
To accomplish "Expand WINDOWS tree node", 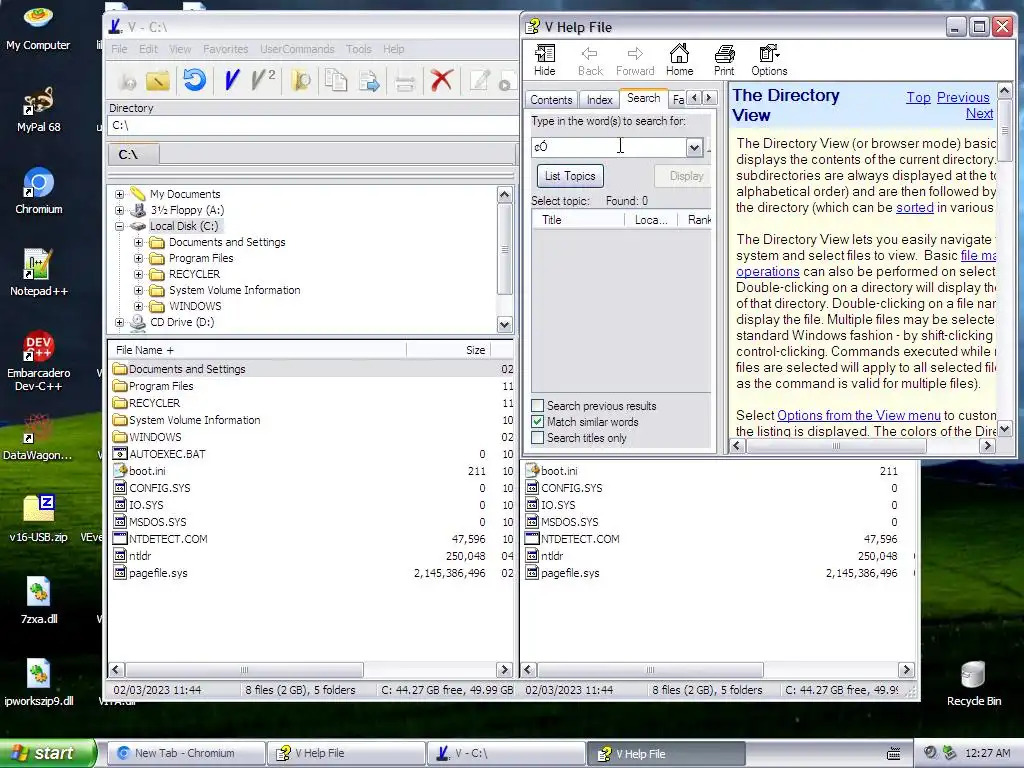I will (138, 306).
